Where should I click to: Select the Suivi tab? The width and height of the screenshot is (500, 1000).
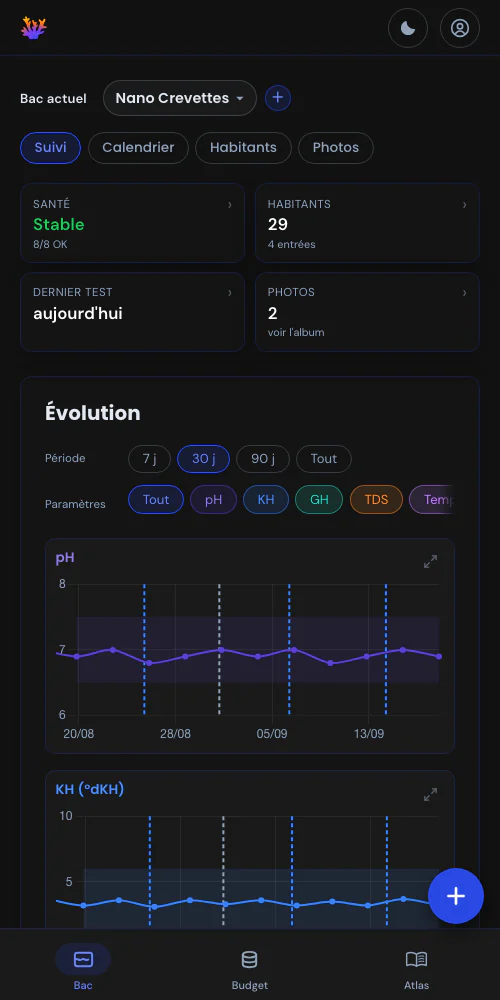pos(50,148)
